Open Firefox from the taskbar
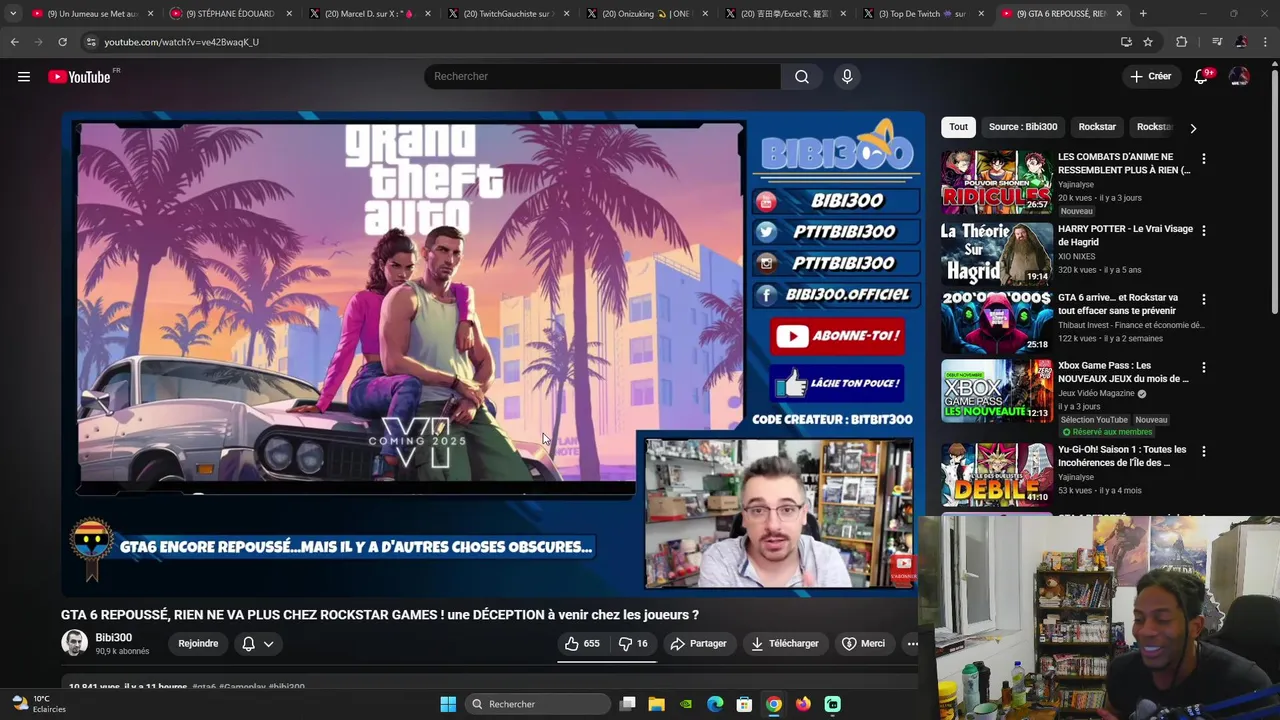 [803, 704]
